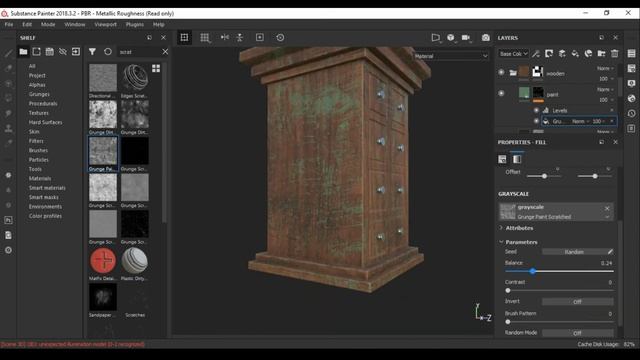Image resolution: width=640 pixels, height=360 pixels.
Task: Open wooden layer blend mode dropdown
Action: tap(605, 68)
